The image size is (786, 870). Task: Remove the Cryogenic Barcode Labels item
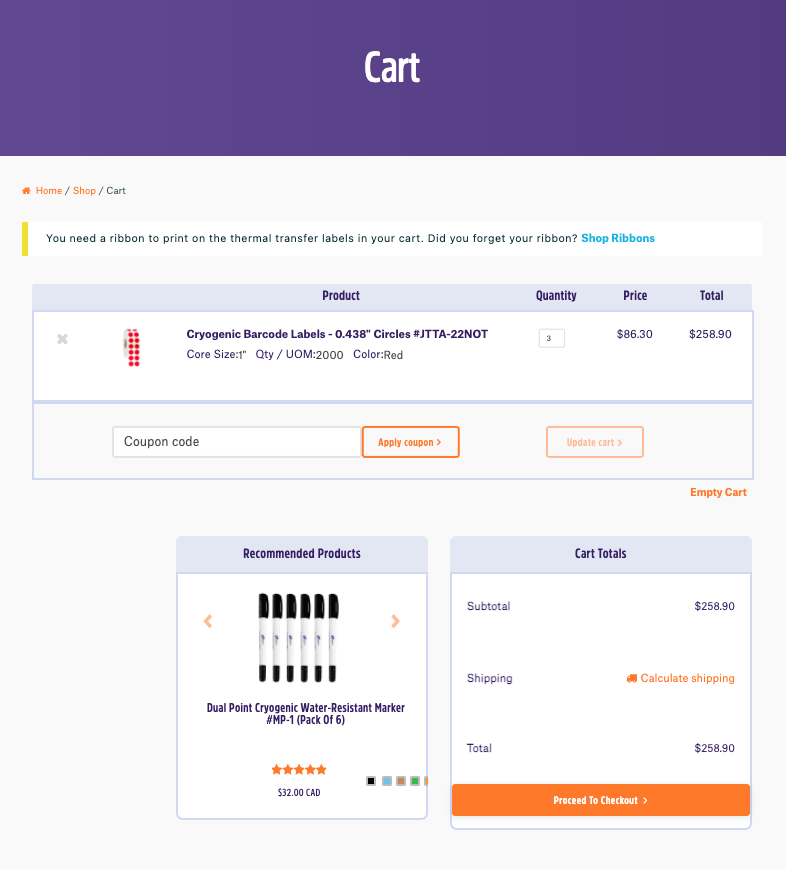(62, 338)
